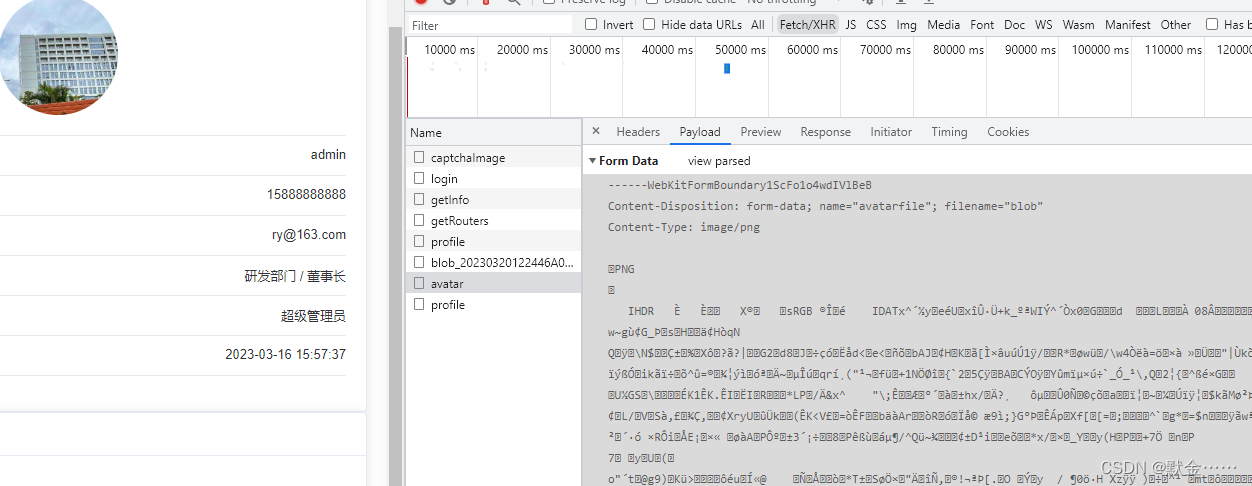Click the blue request bar in timeline
The width and height of the screenshot is (1252, 486).
pos(727,68)
